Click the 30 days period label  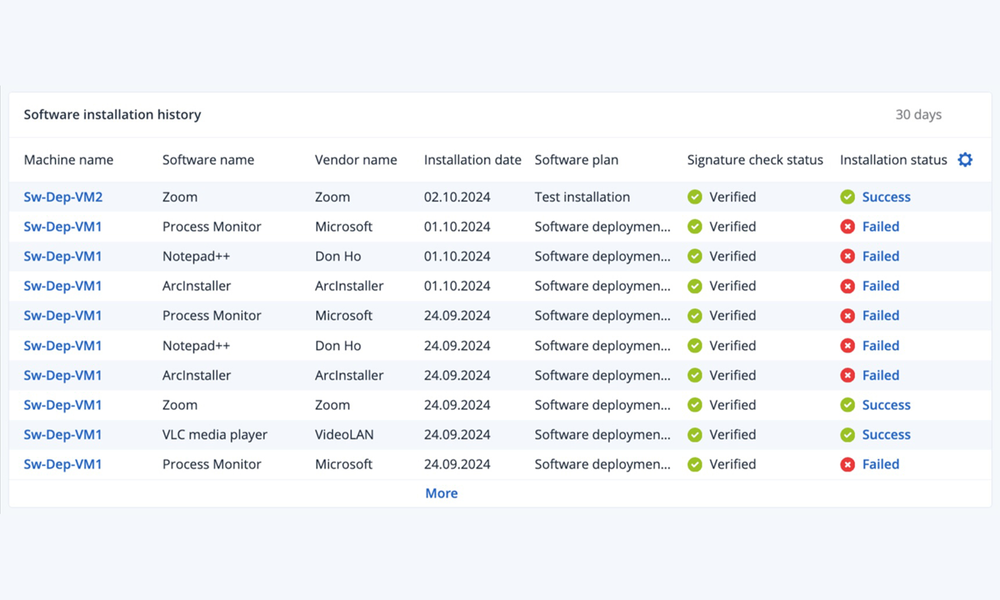pos(918,115)
